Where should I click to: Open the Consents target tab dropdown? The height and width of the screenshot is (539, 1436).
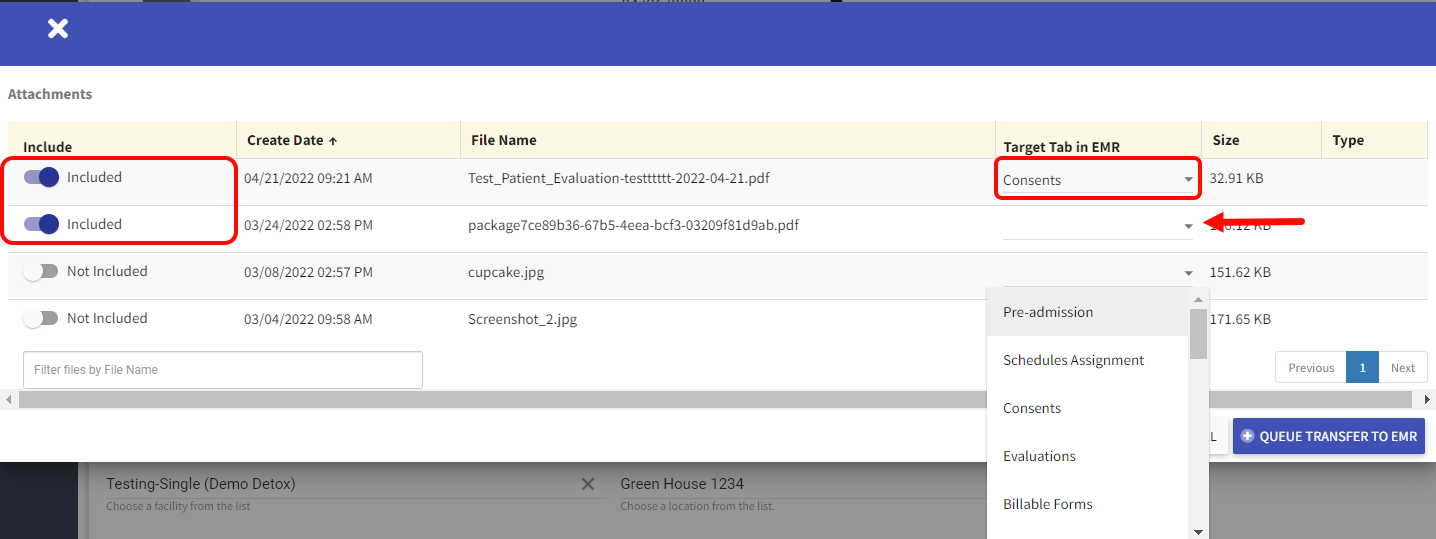pos(1097,180)
